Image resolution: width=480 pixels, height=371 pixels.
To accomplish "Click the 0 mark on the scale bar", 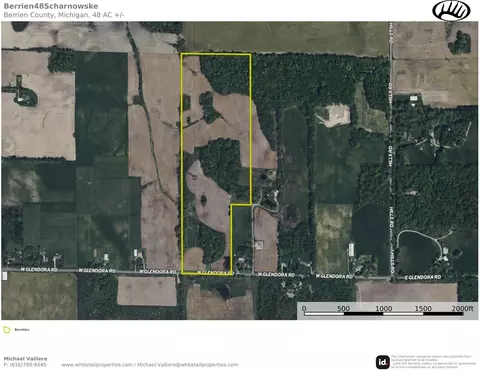I will (x=304, y=309).
